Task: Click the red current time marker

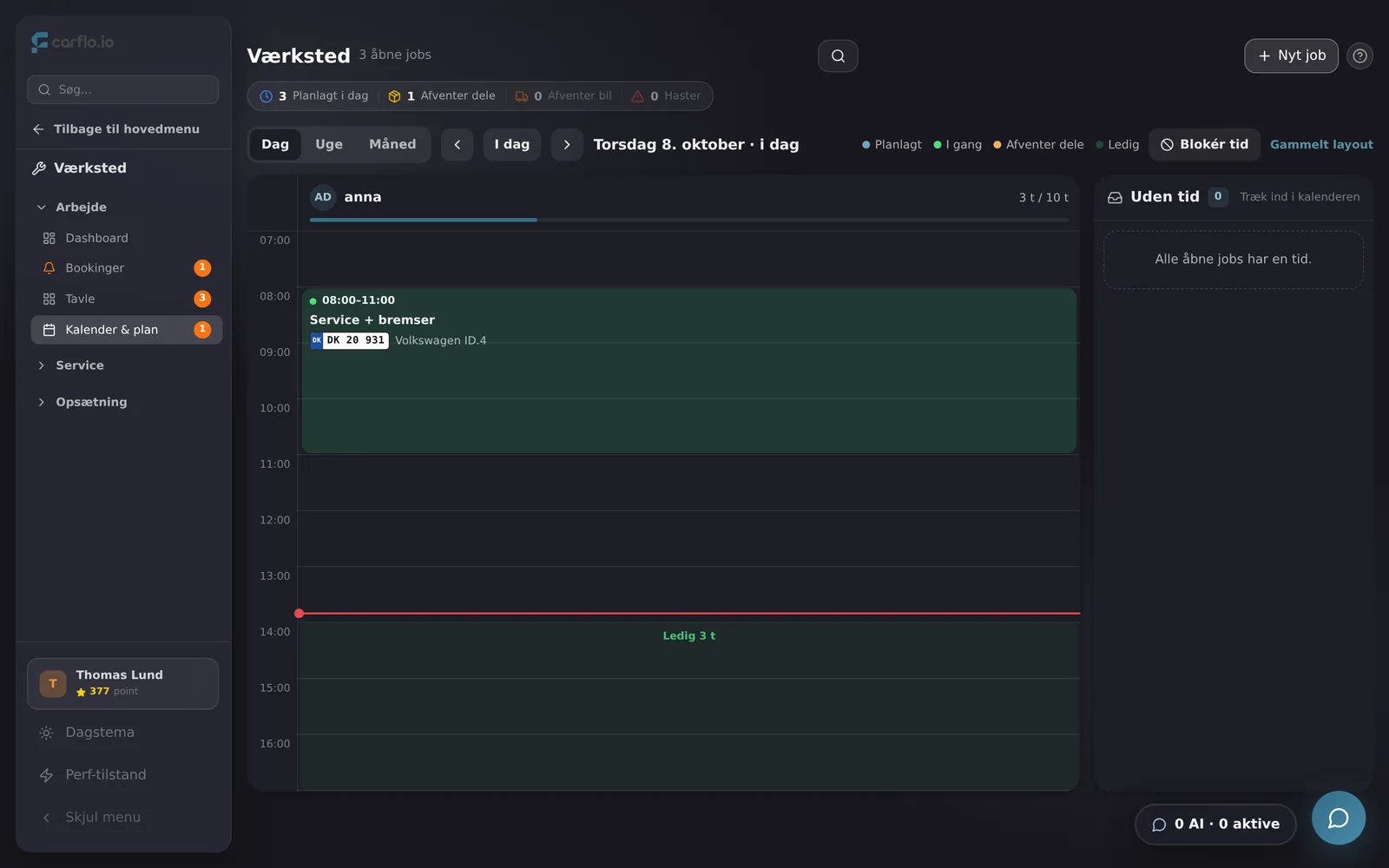Action: pyautogui.click(x=689, y=614)
